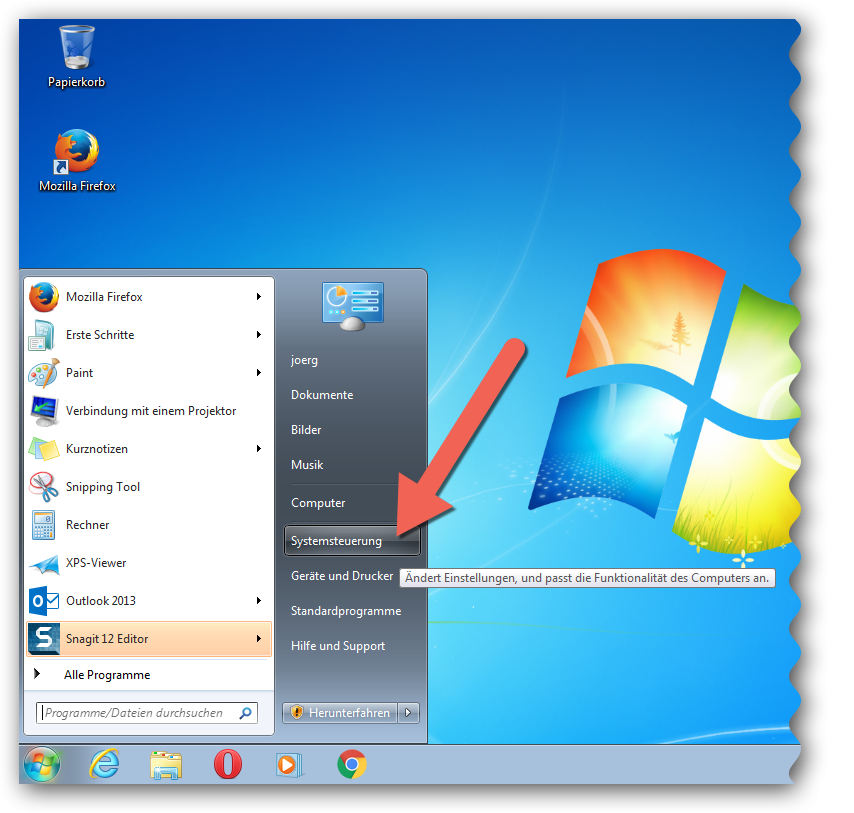Viewport: 854px width, 813px height.
Task: Expand the Outlook 2013 jump list arrow
Action: 258,601
